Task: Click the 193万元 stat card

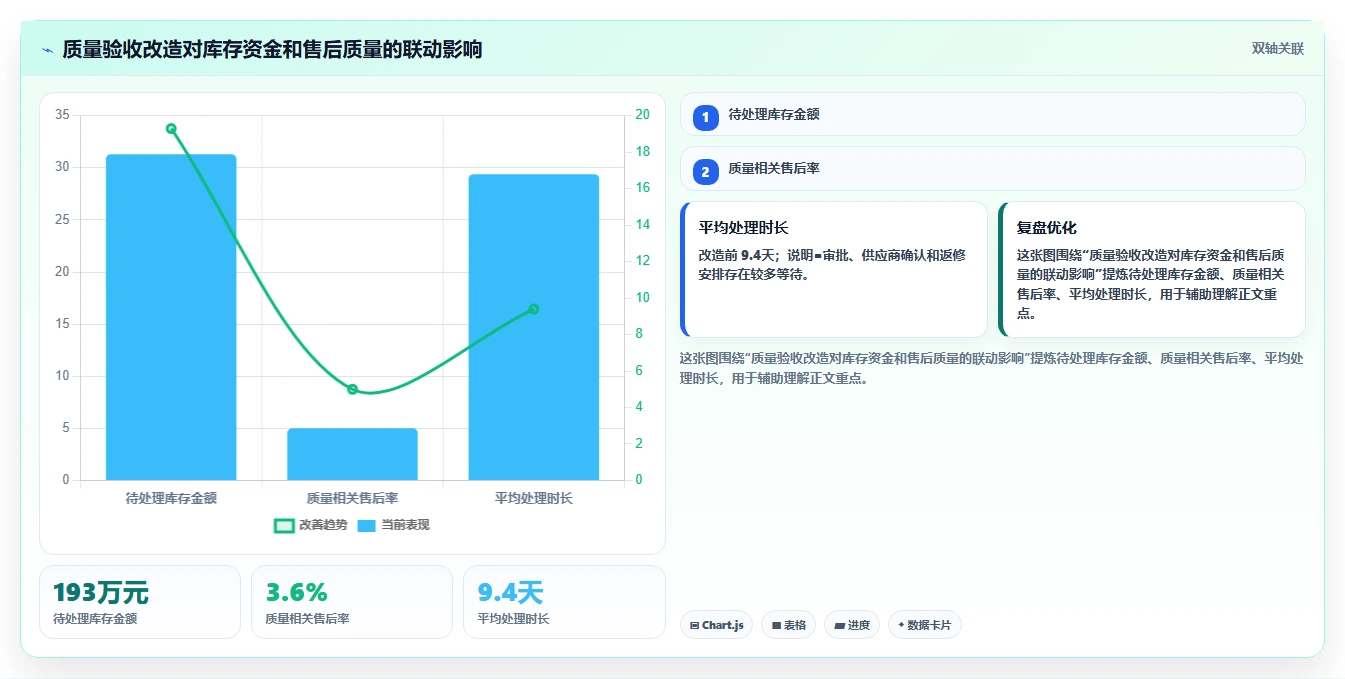Action: coord(140,602)
